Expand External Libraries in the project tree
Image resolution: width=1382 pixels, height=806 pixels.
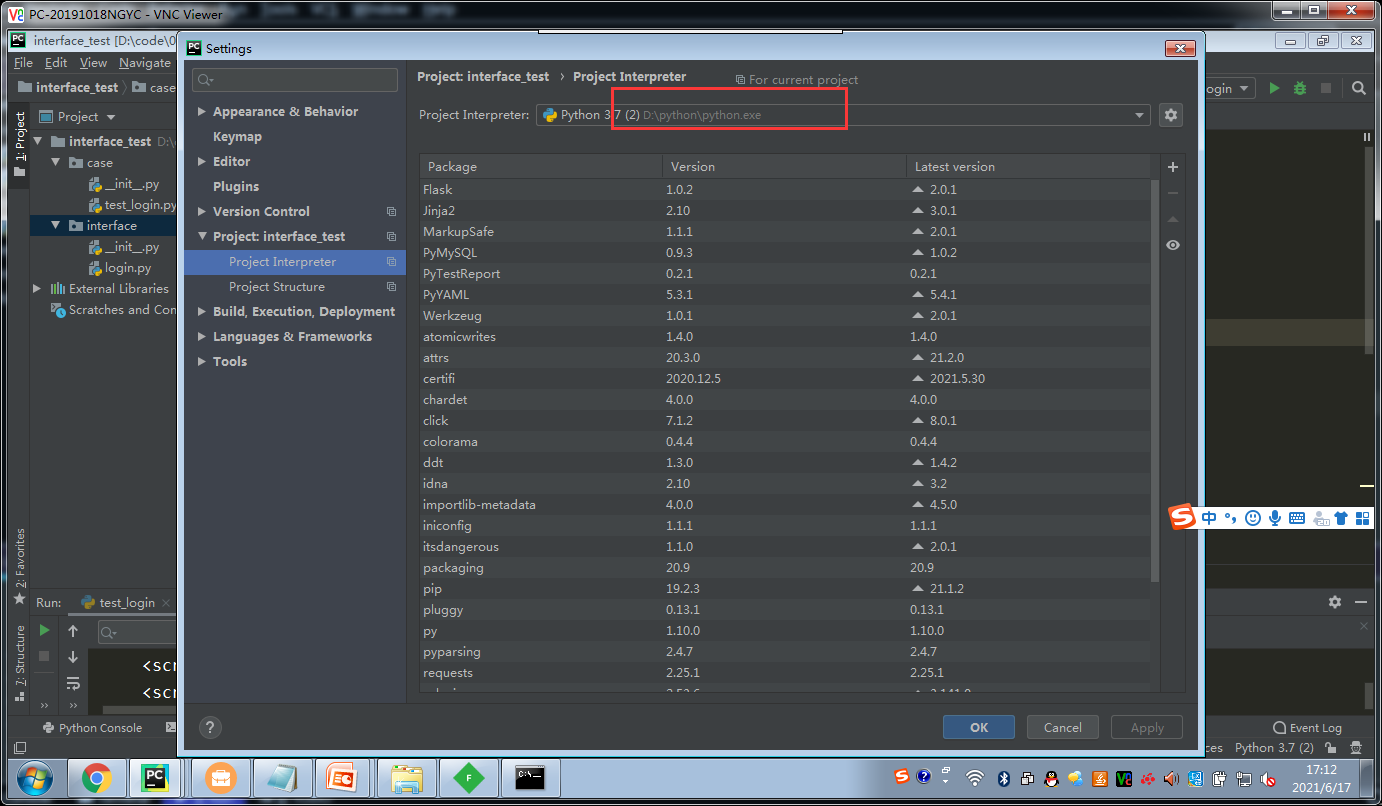(x=37, y=289)
